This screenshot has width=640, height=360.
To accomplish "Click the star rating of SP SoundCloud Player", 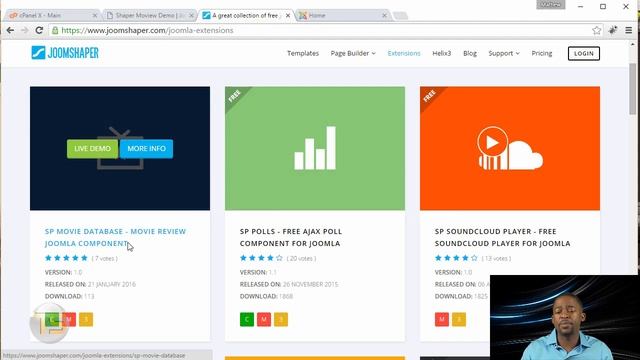I will click(456, 258).
